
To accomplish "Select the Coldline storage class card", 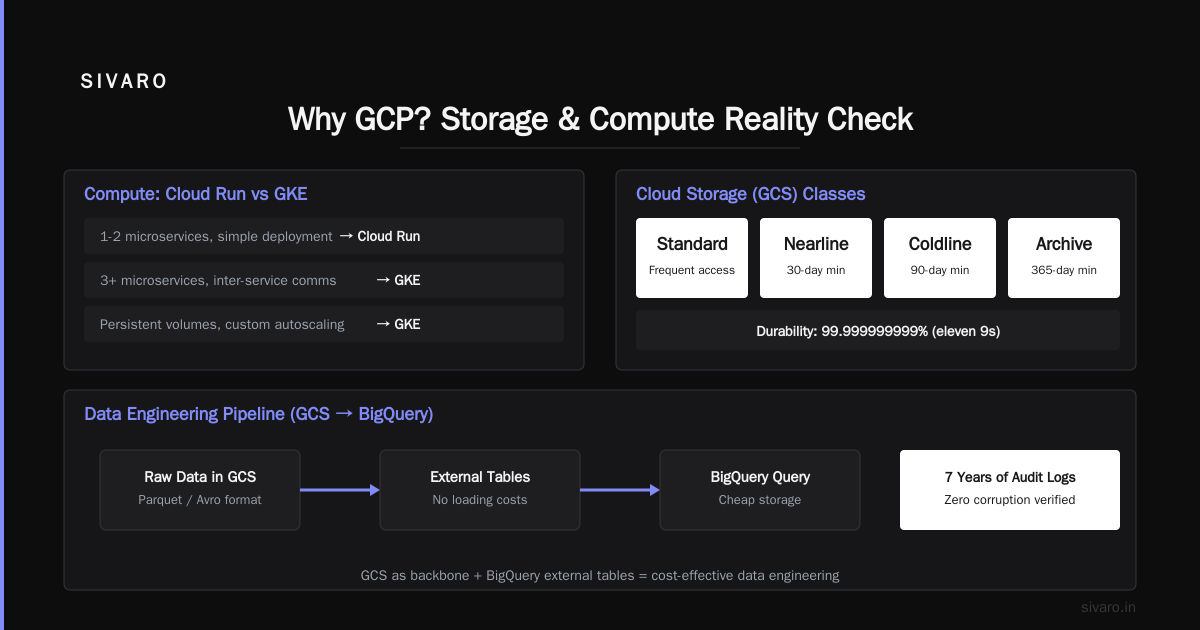I will pyautogui.click(x=940, y=258).
